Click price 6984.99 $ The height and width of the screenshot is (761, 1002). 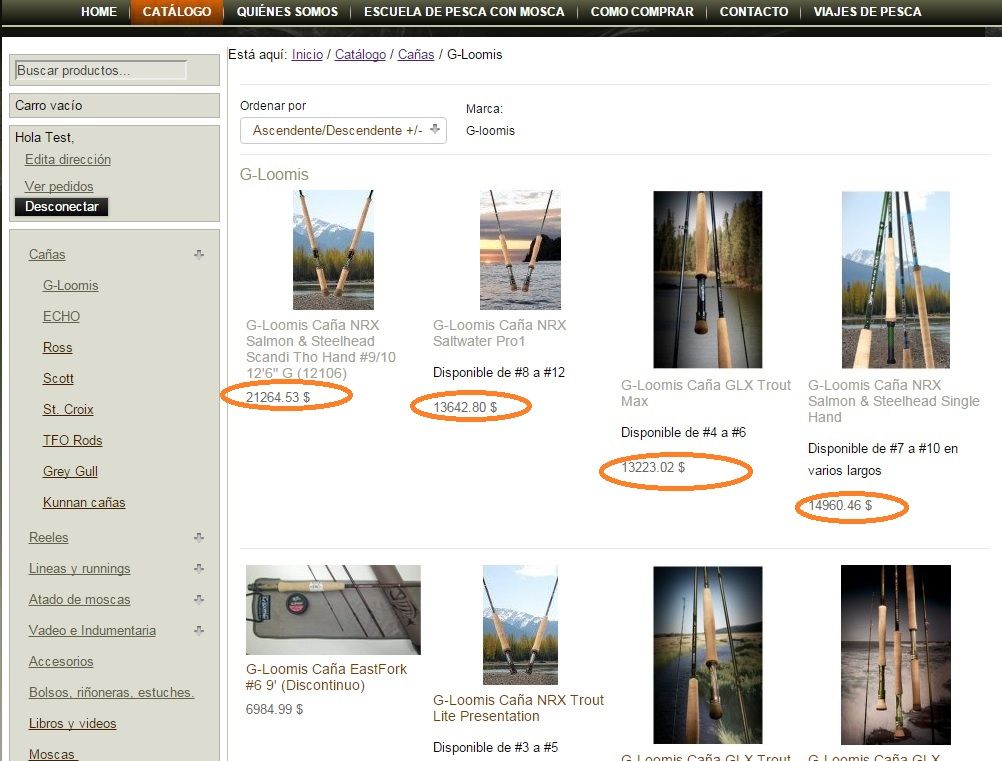tap(275, 709)
